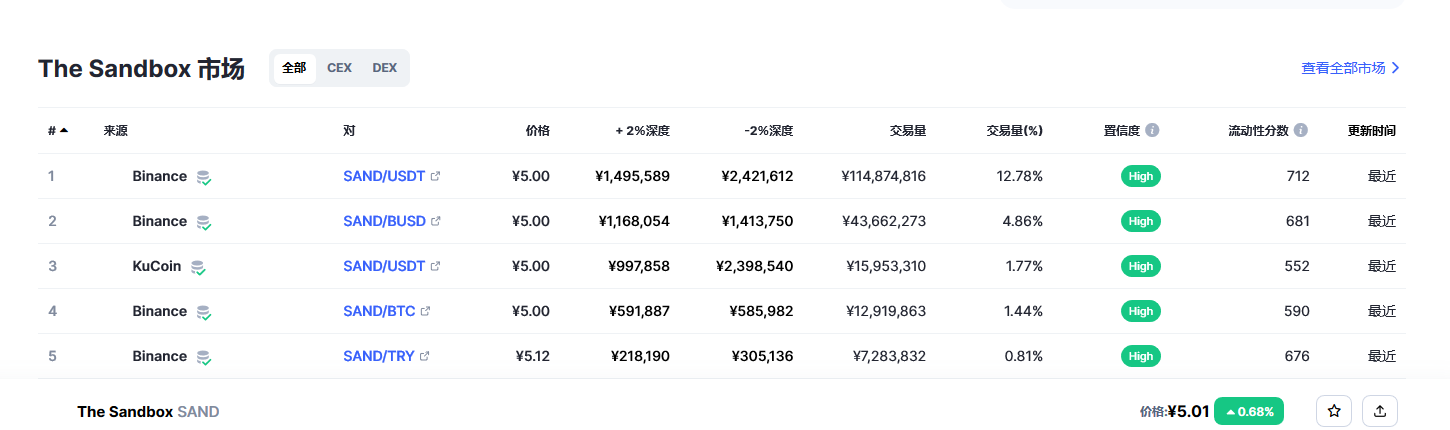Sort by 对 column header

coord(349,130)
